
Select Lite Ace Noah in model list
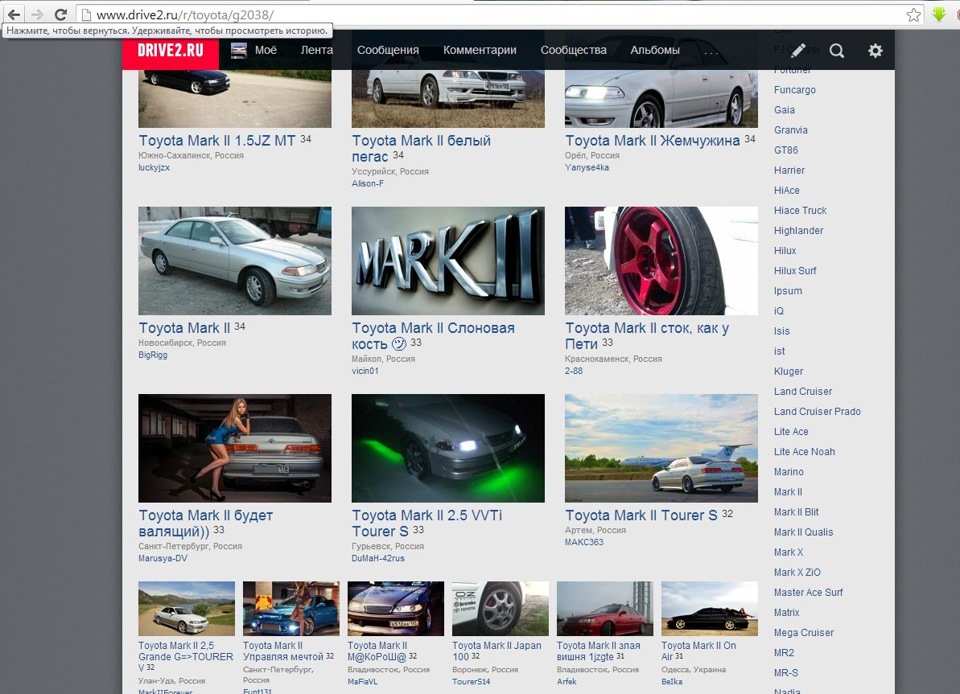(804, 452)
